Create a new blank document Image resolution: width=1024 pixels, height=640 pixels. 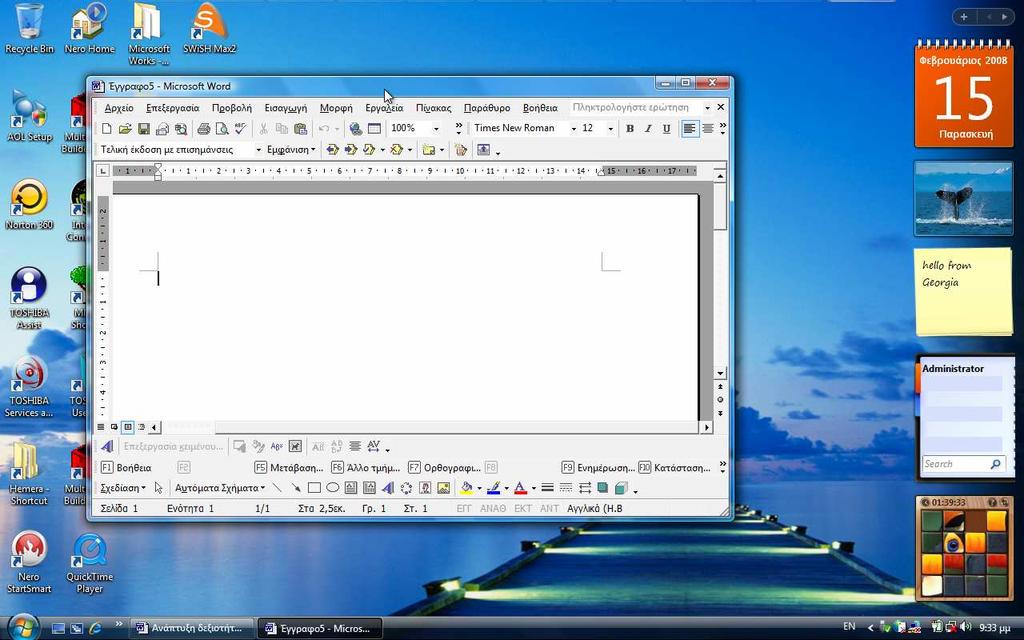pos(107,129)
